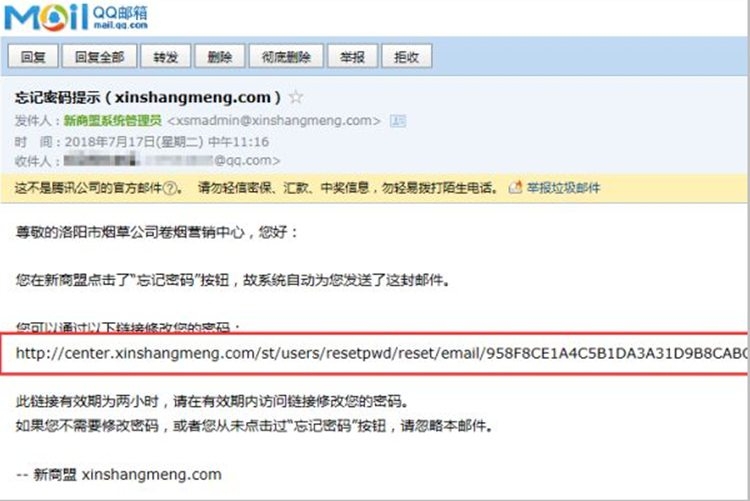750x501 pixels.
Task: Click the recipient qq.com address
Action: [172, 160]
